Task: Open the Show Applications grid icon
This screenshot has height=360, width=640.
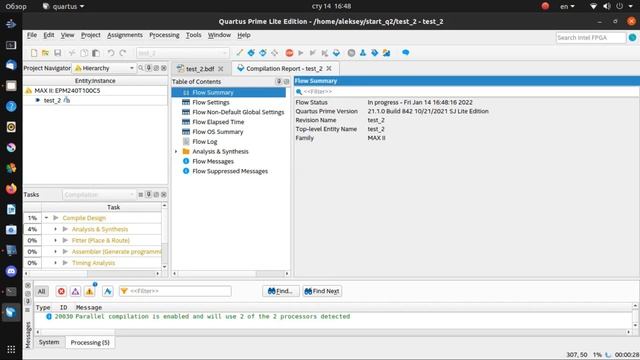Action: pyautogui.click(x=11, y=349)
